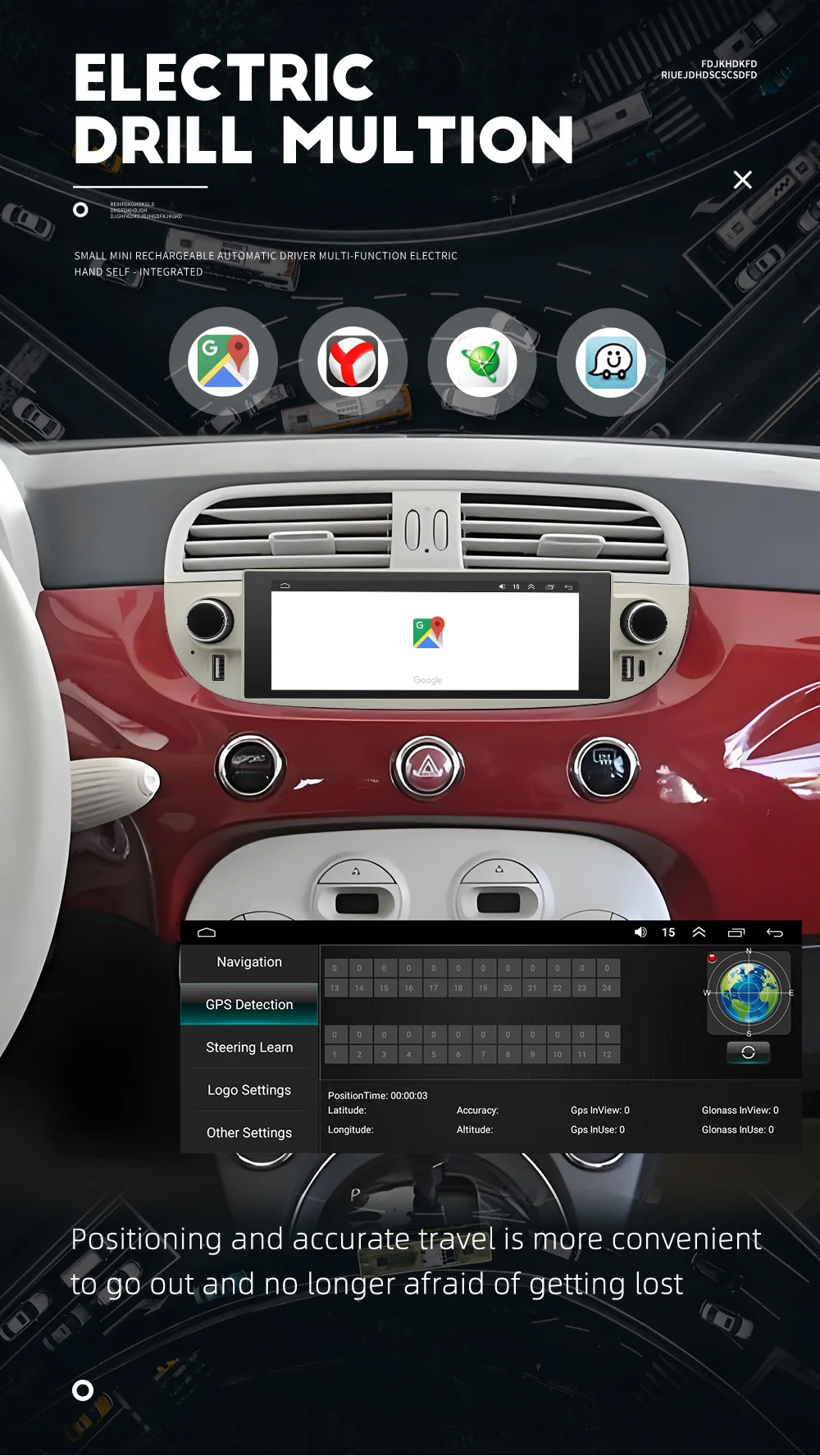Screen dimensions: 820x1456
Task: Open the Waze app icon
Action: [611, 362]
